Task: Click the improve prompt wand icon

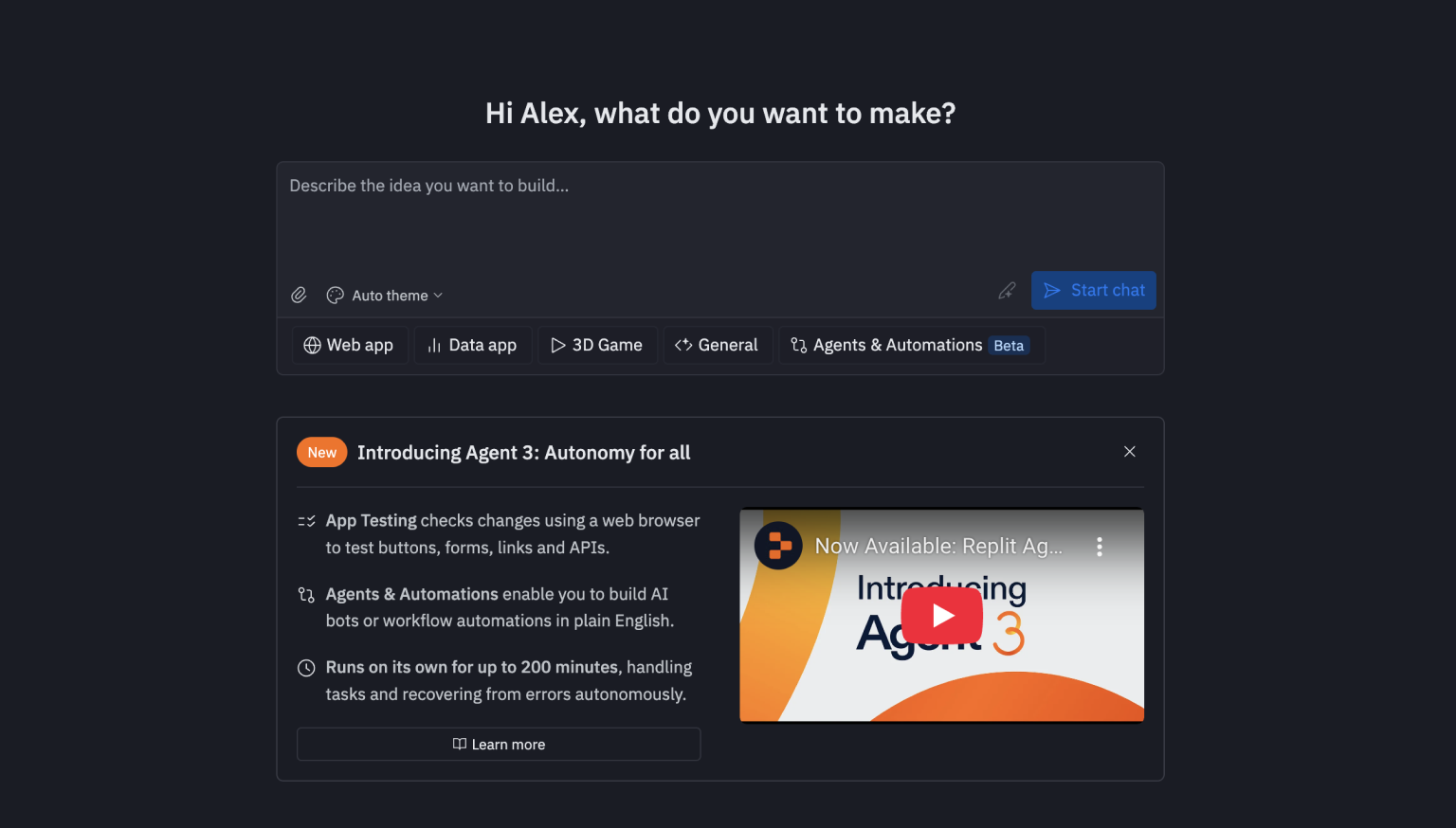Action: click(1007, 291)
